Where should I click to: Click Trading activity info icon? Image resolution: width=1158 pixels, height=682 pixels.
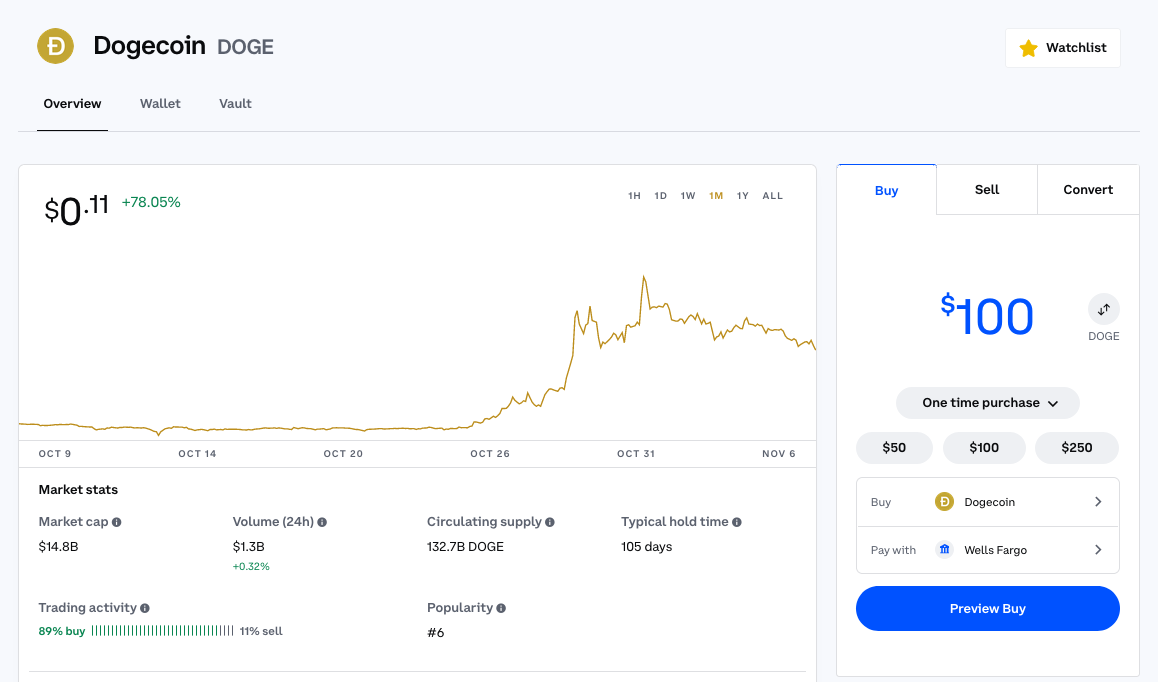point(145,608)
